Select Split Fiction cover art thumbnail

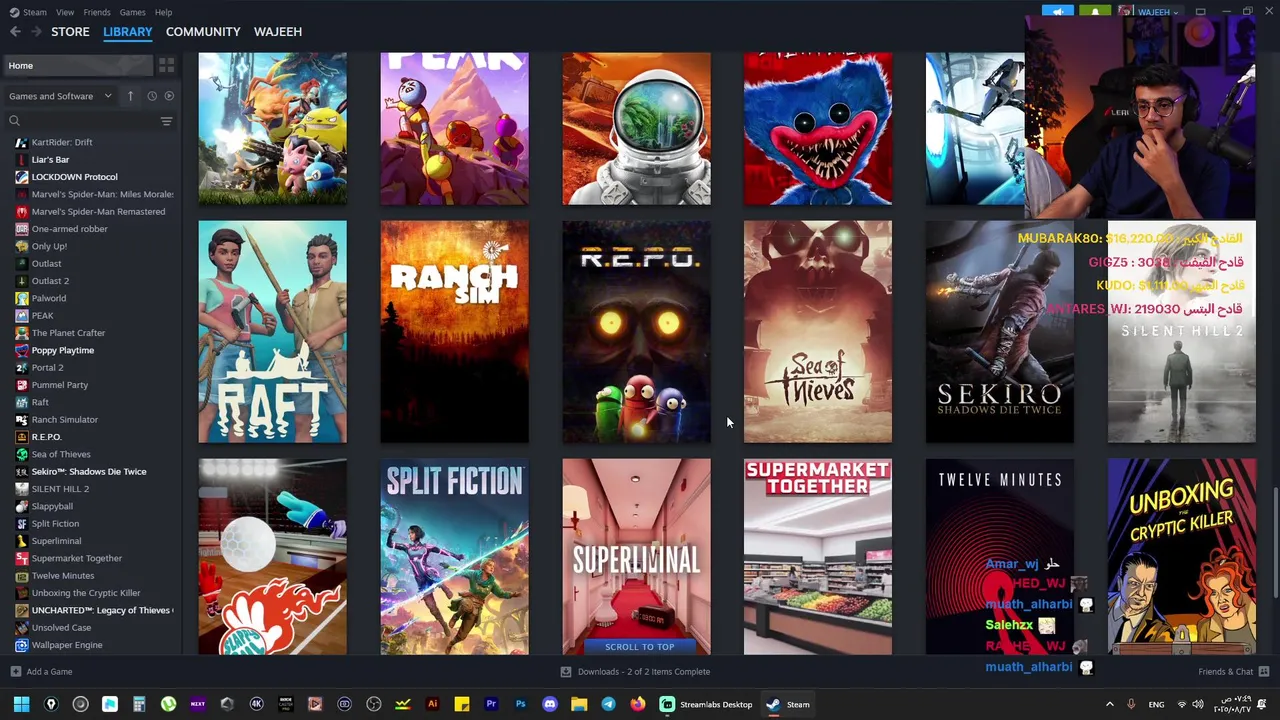click(x=455, y=557)
